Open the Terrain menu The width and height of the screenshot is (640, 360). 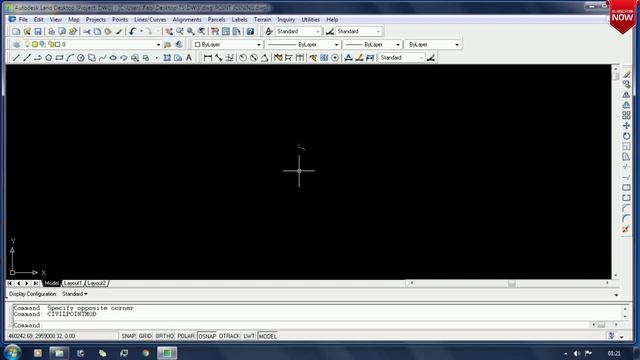point(262,20)
